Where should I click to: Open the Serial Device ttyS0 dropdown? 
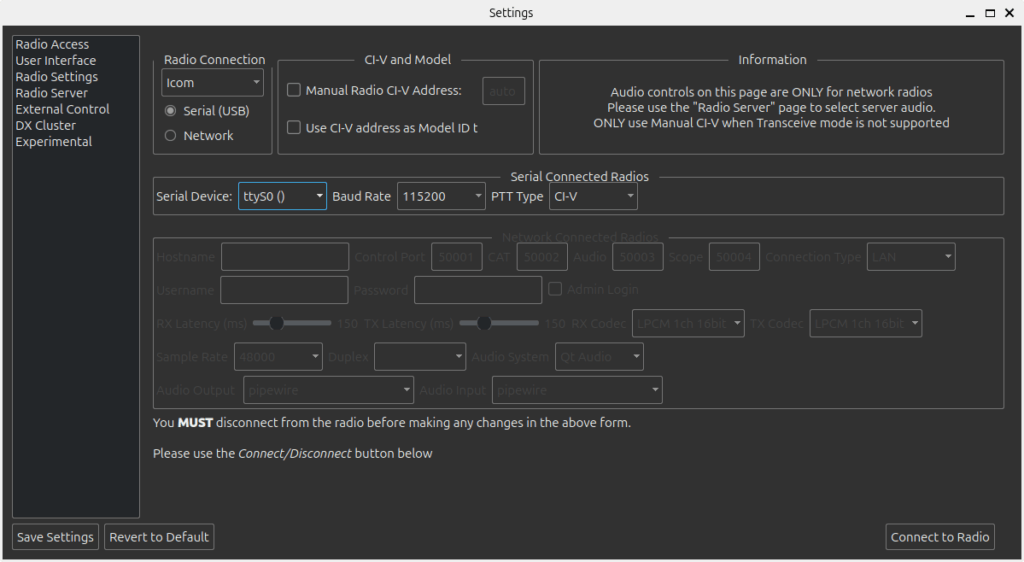pos(282,196)
